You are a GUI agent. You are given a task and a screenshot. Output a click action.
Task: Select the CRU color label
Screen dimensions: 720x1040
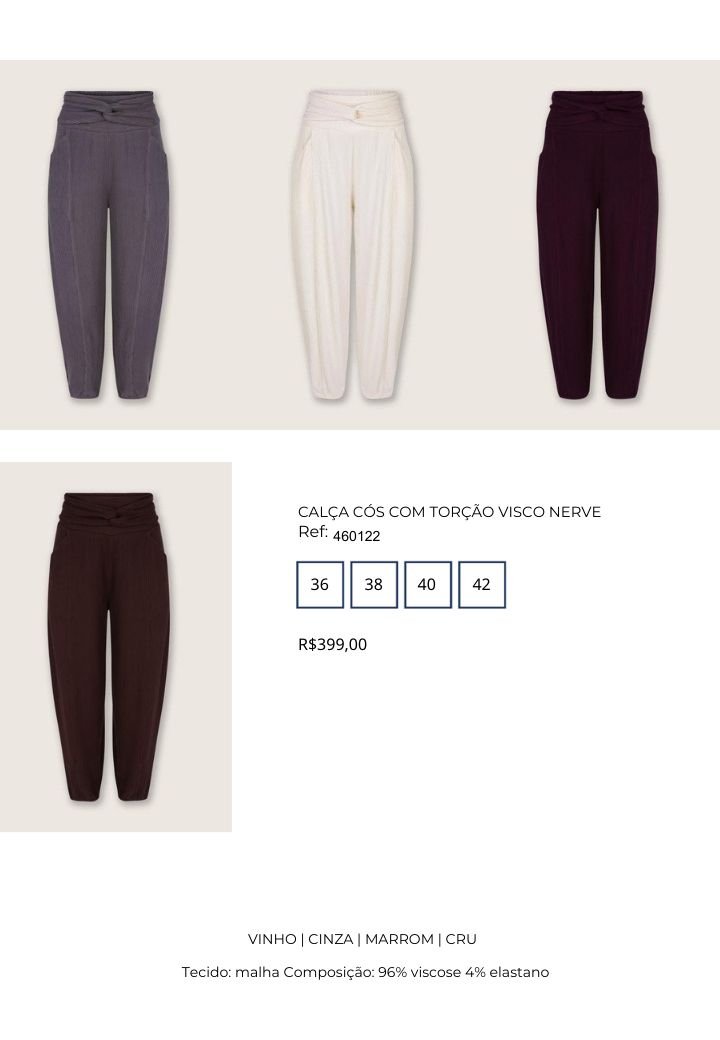(461, 939)
